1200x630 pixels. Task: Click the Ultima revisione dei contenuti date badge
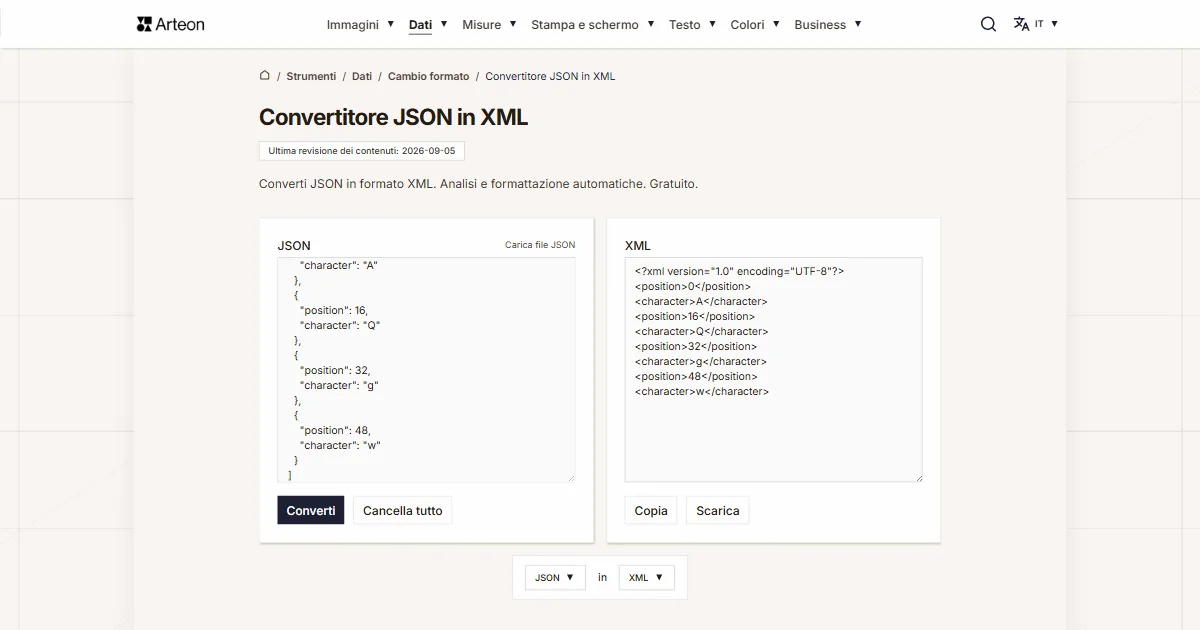tap(362, 151)
